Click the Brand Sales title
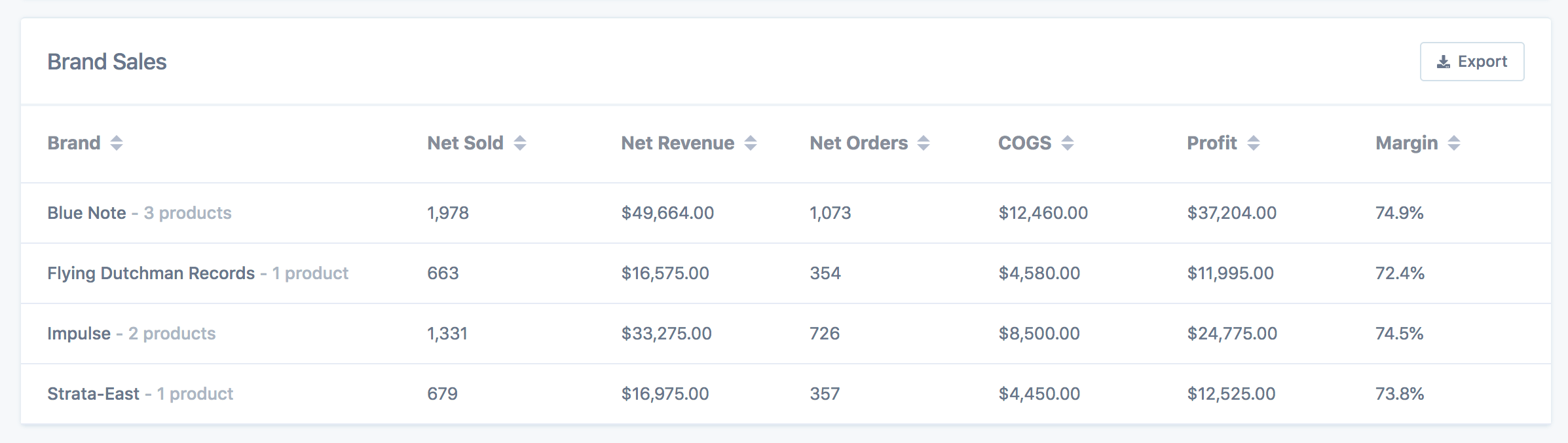Viewport: 1568px width, 443px height. [107, 62]
